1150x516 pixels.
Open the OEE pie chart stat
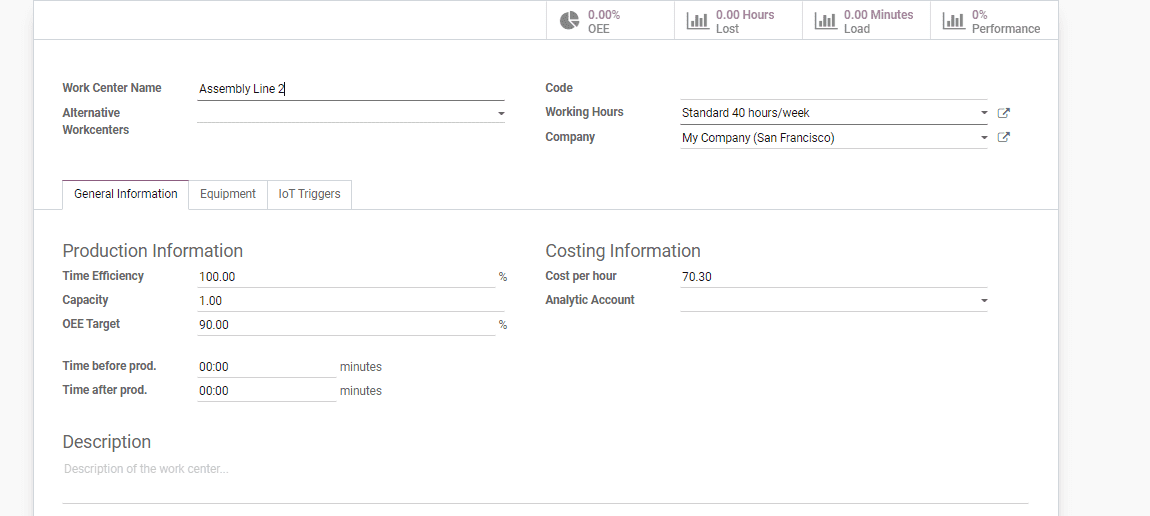[x=569, y=21]
